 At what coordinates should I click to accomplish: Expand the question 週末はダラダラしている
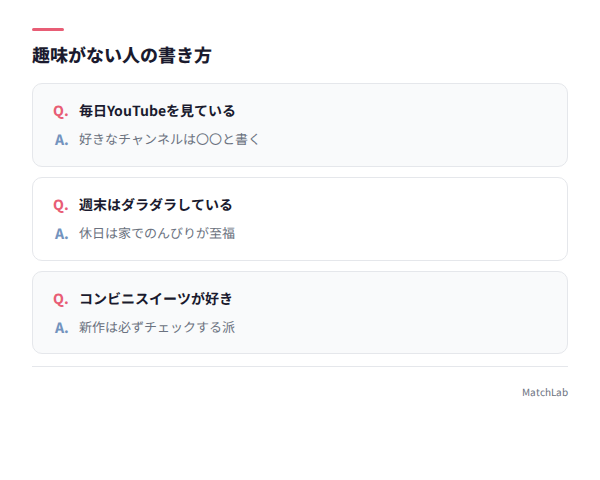155,205
